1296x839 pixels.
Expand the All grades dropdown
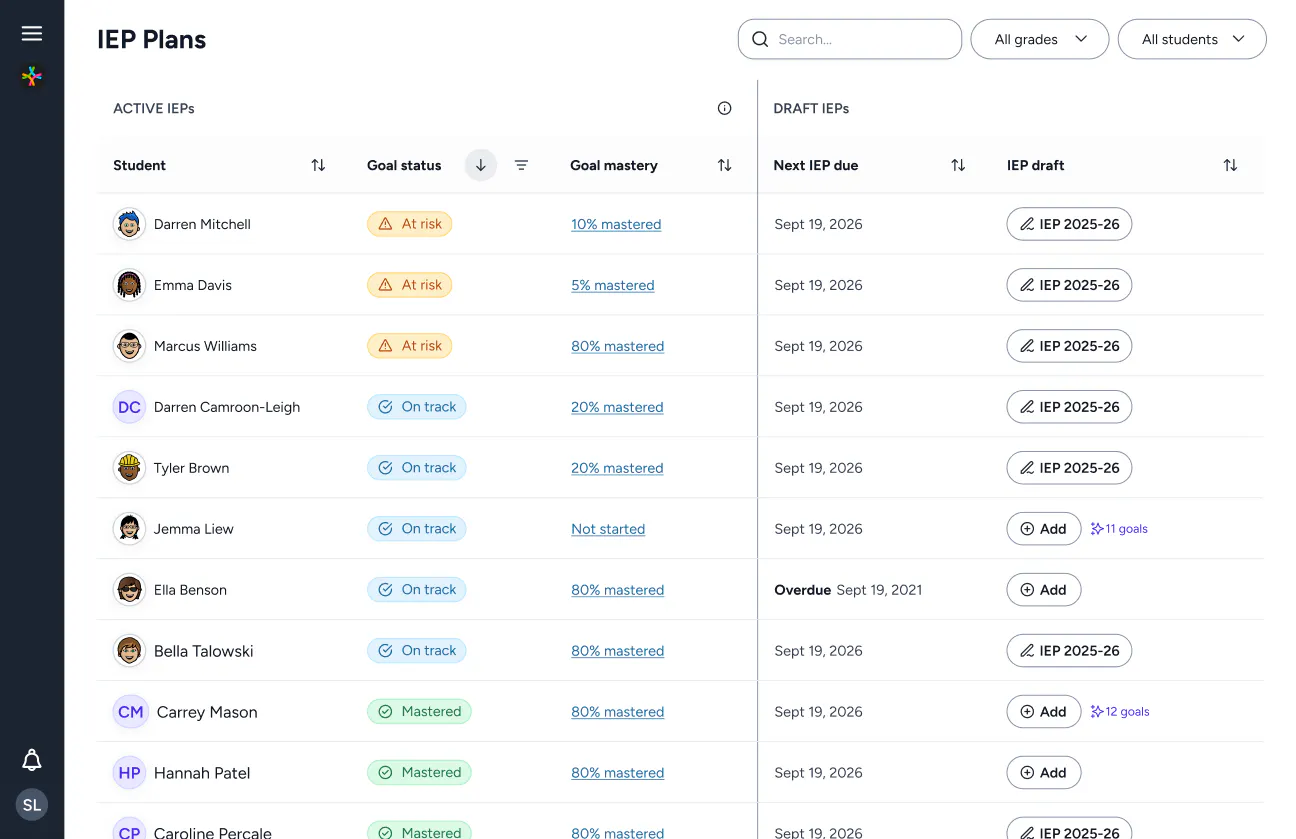point(1040,40)
